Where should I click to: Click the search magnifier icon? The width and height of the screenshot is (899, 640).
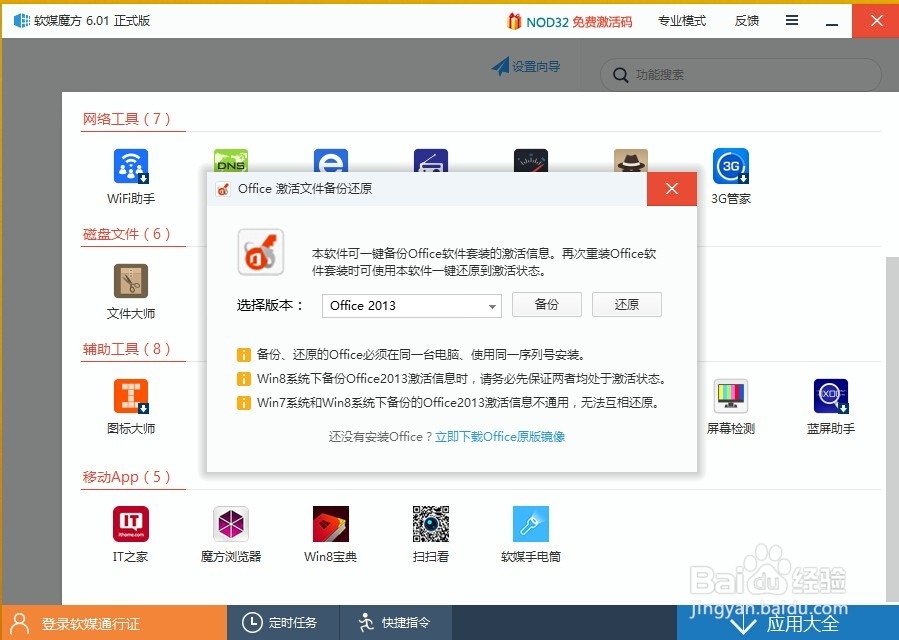coord(620,75)
